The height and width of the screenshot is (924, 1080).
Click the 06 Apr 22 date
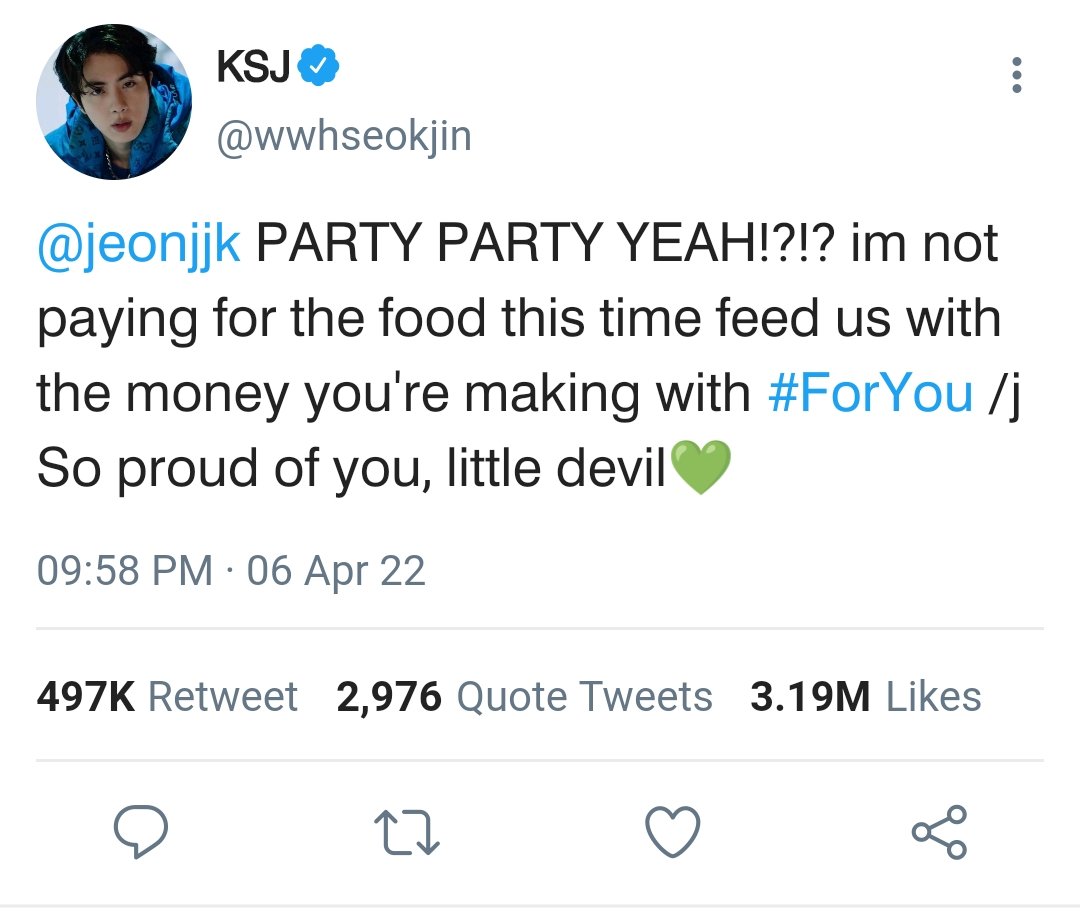(x=336, y=571)
